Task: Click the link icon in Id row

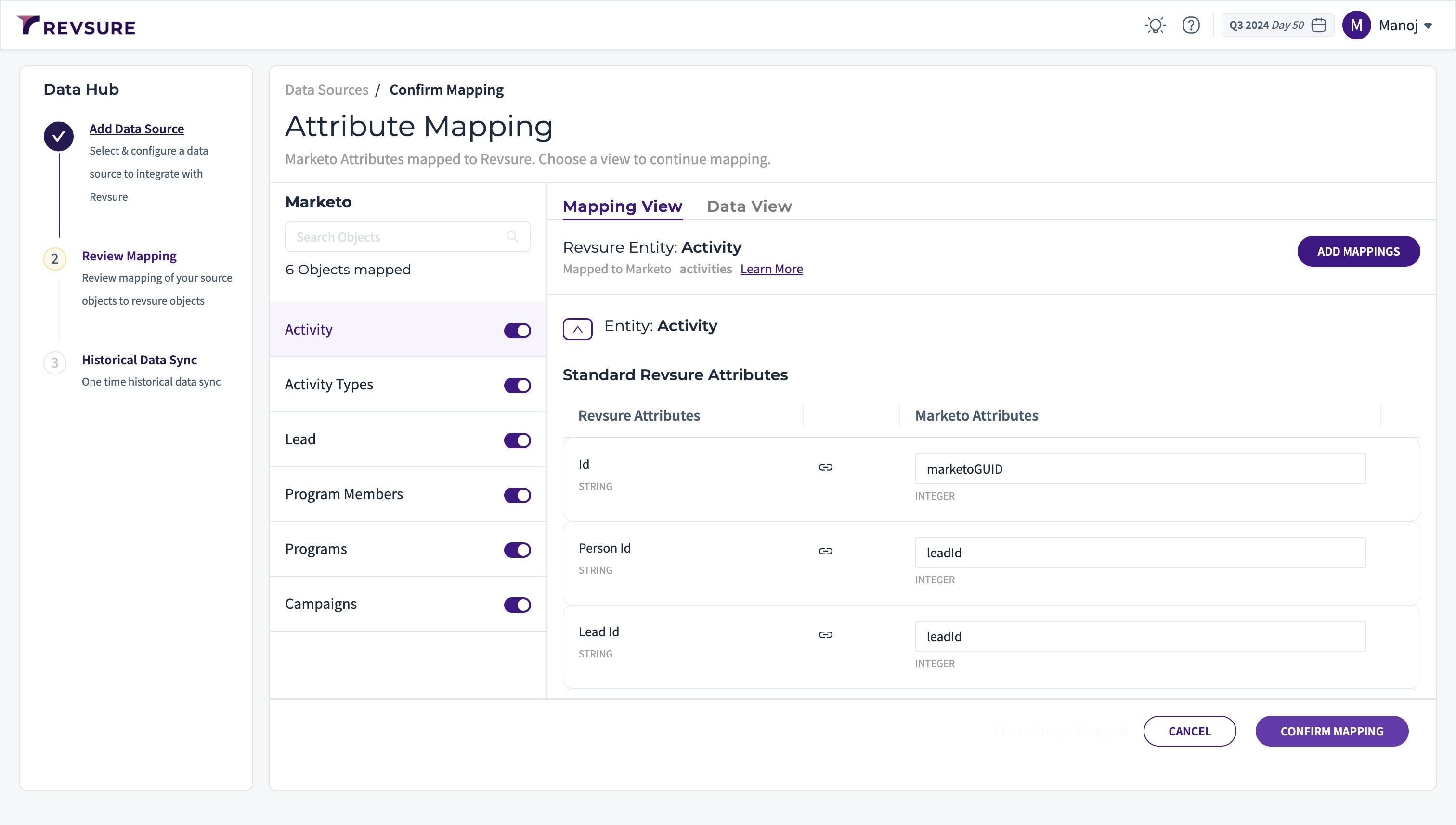Action: (825, 467)
